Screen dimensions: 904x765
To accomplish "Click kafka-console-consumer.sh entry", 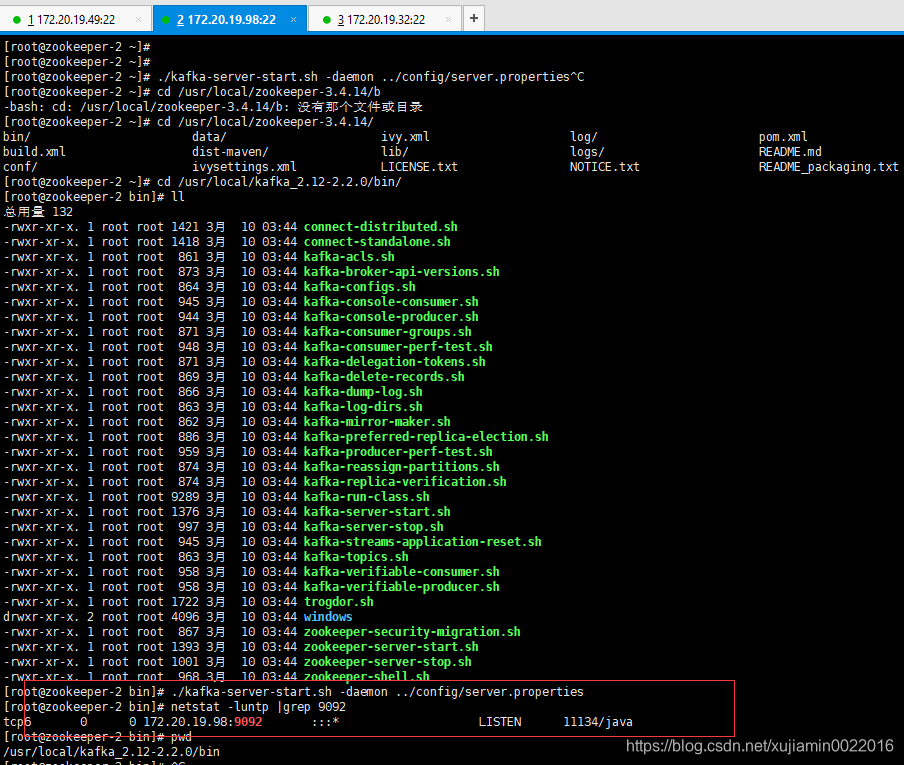I will [391, 302].
